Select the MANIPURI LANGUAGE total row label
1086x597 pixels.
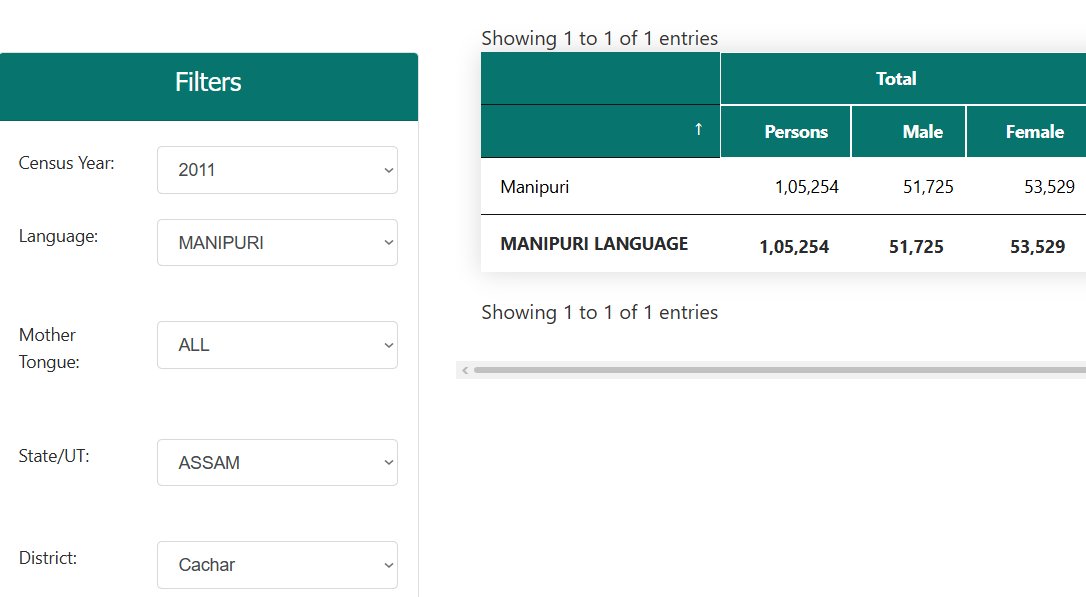pos(594,244)
